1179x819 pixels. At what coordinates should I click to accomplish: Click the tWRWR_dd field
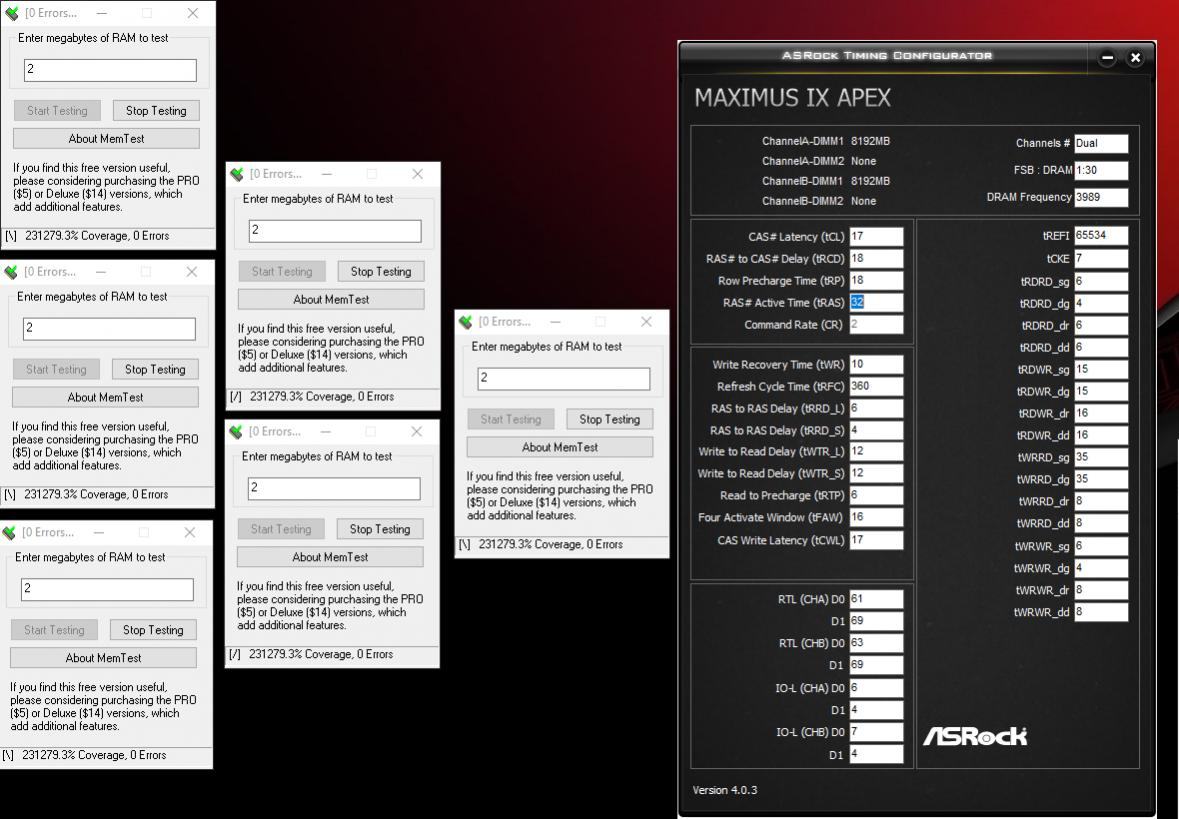point(1101,611)
